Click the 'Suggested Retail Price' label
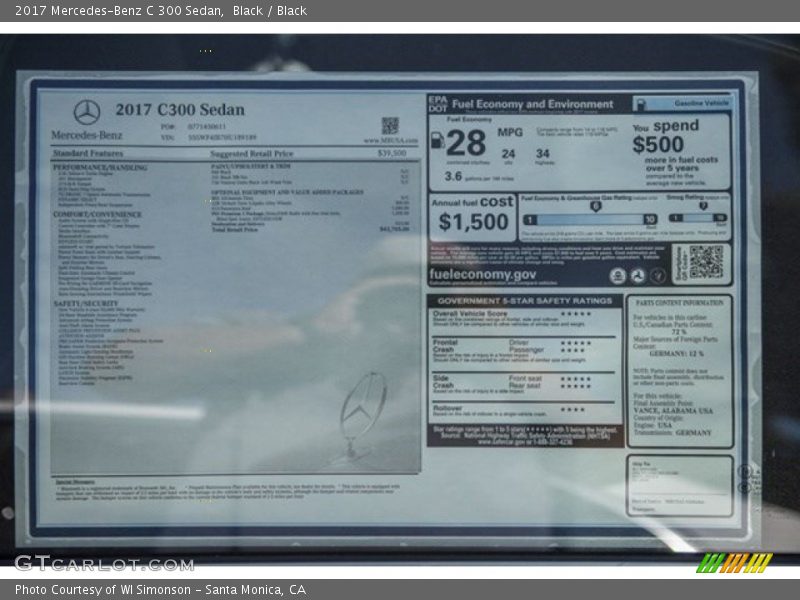Image resolution: width=800 pixels, height=600 pixels. tap(252, 154)
